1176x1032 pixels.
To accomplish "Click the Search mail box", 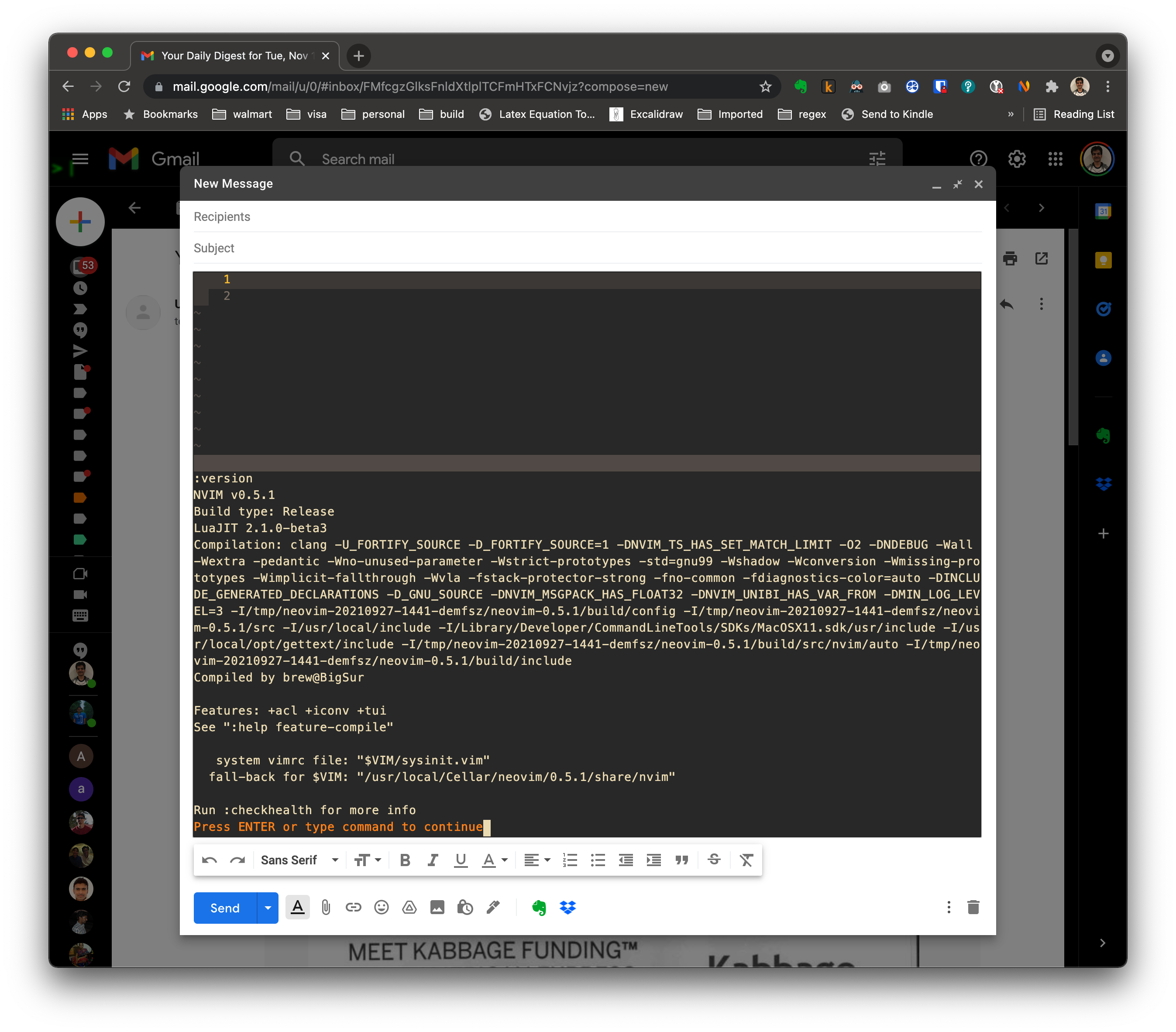I will coord(587,159).
